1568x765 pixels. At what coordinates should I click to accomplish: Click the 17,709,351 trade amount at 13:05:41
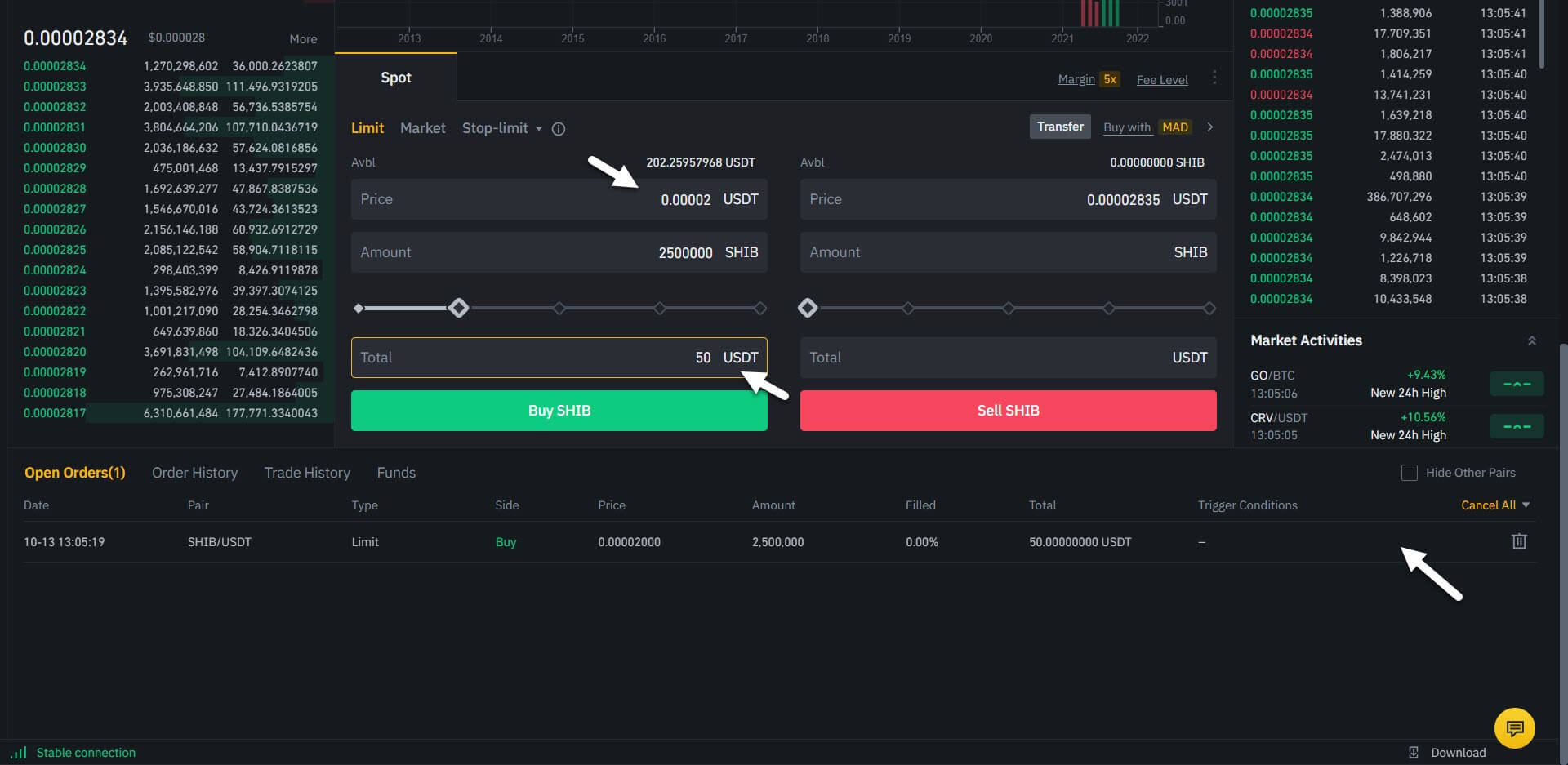pyautogui.click(x=1402, y=33)
